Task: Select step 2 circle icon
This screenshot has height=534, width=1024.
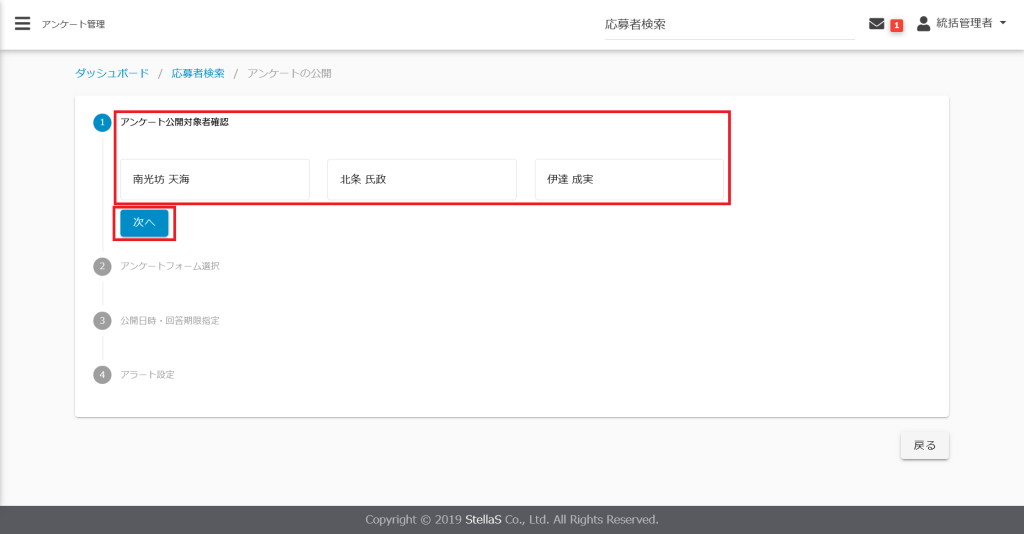Action: tap(102, 266)
